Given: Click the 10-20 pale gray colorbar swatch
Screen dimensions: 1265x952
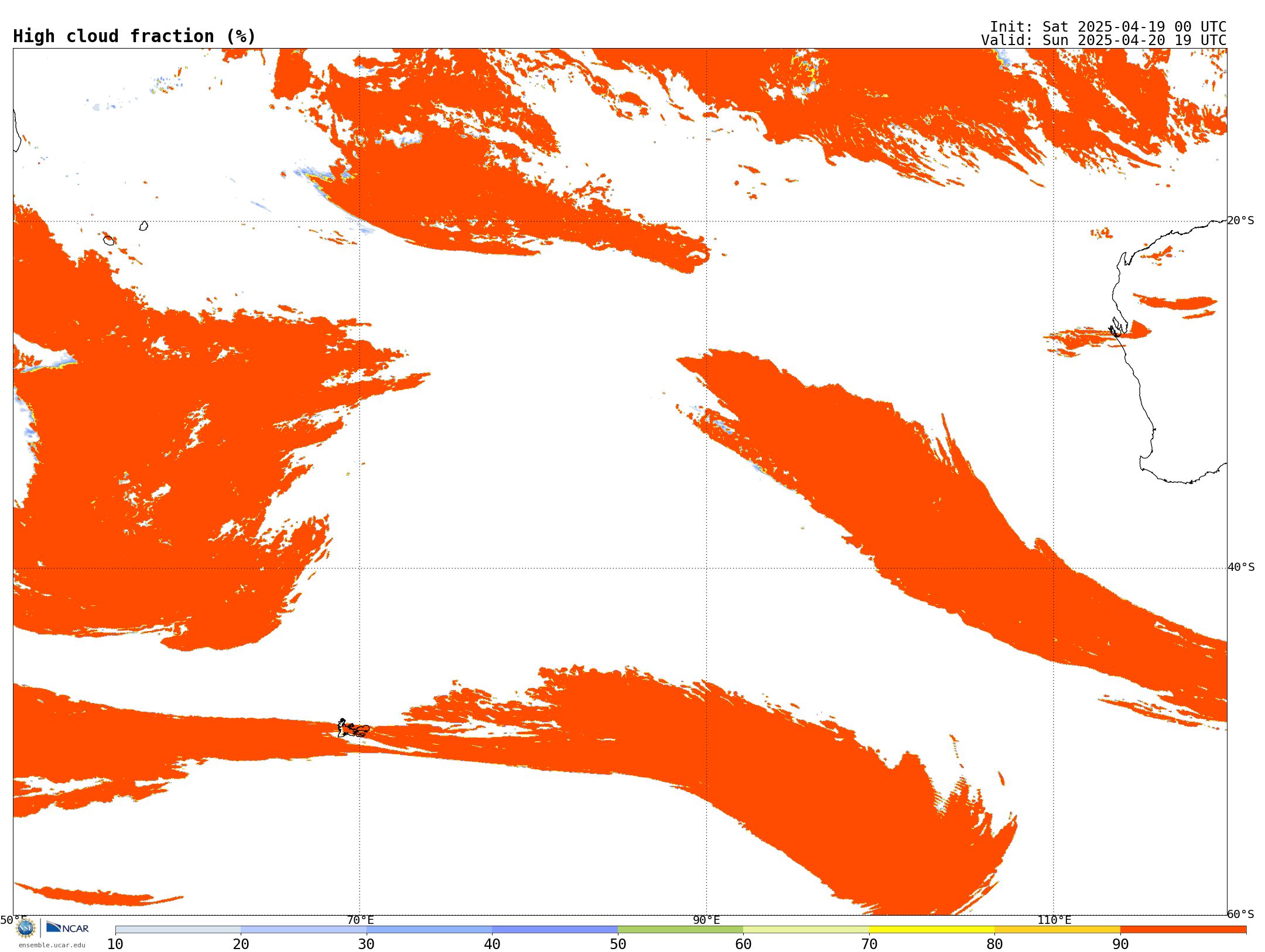Looking at the screenshot, I should coord(178,930).
